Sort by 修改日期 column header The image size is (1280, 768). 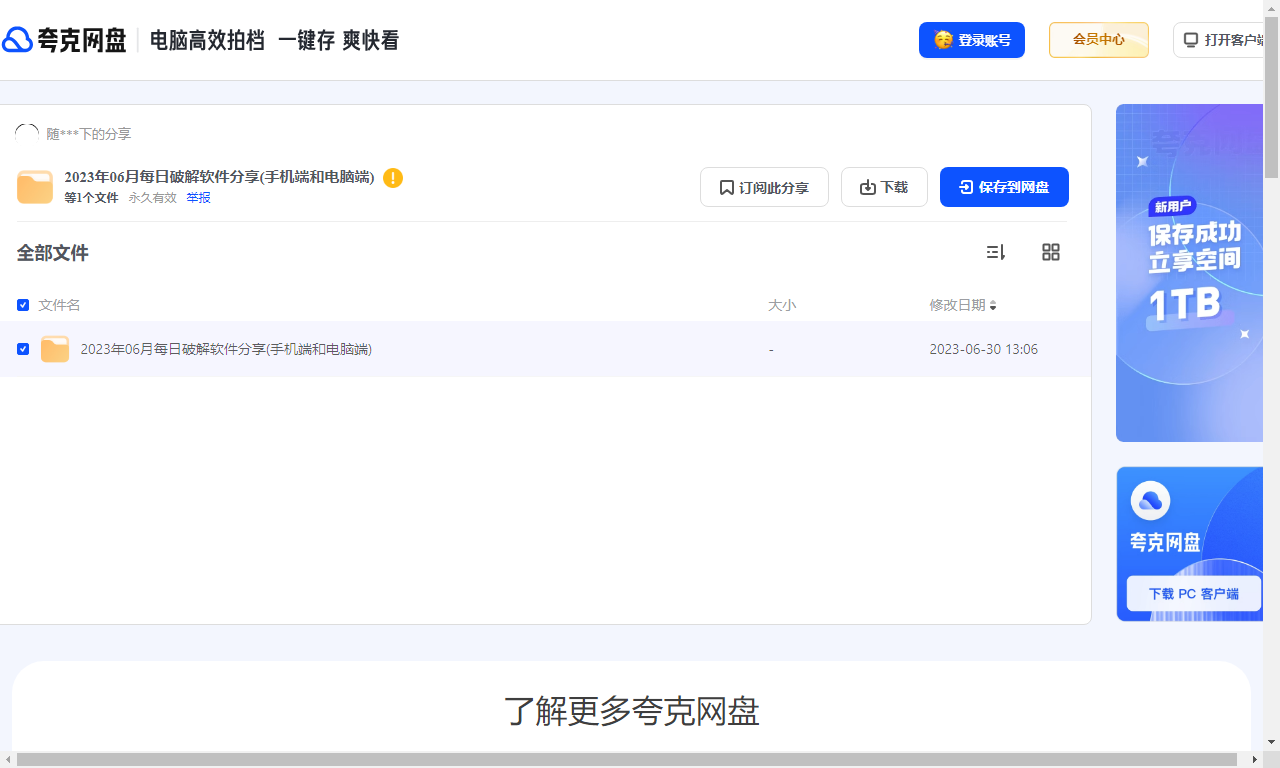[x=963, y=305]
